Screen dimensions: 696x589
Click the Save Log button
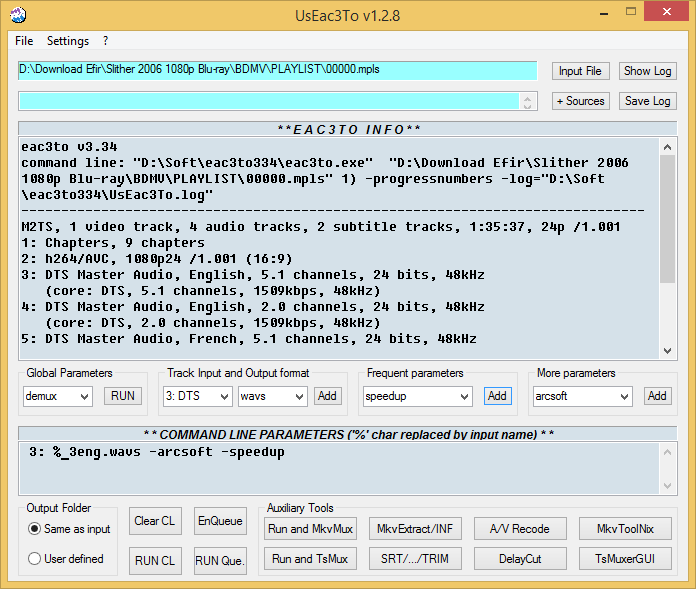point(648,101)
